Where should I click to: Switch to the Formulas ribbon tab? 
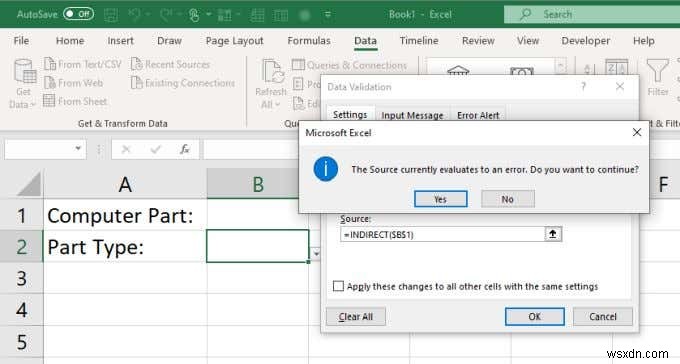pyautogui.click(x=309, y=41)
